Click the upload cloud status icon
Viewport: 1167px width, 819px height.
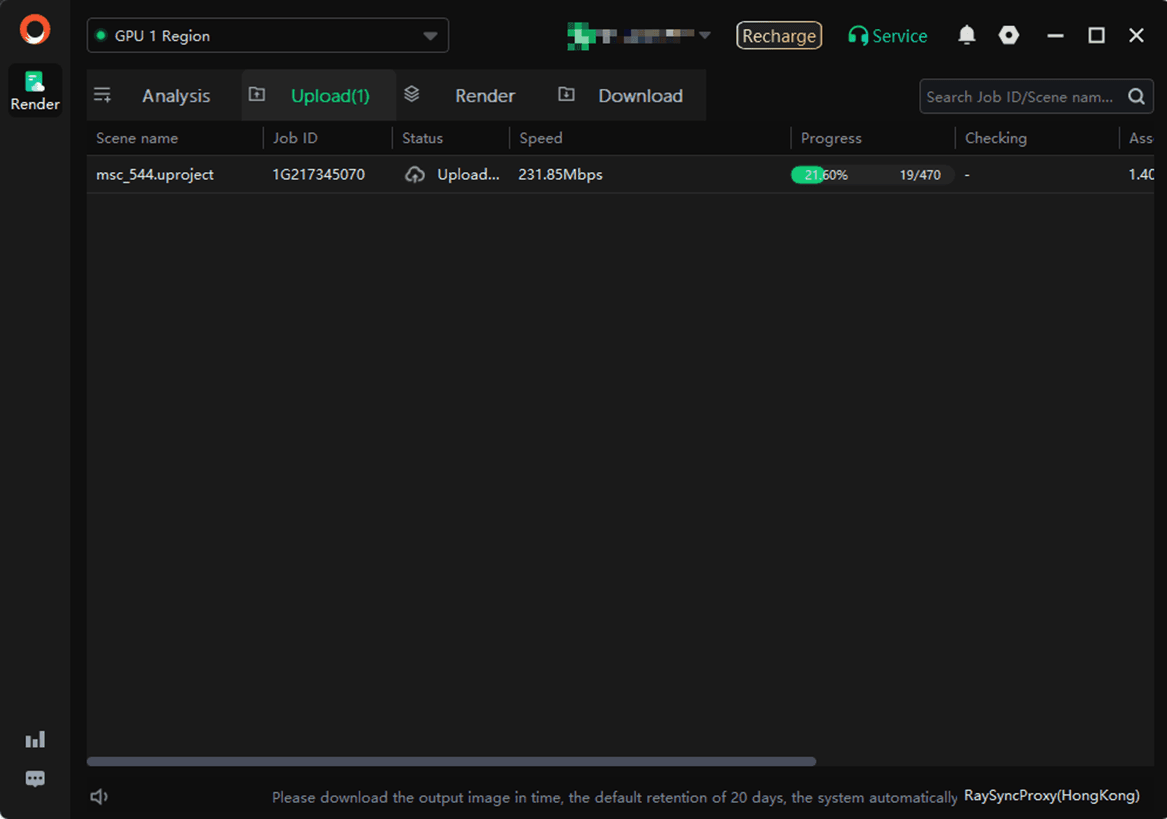tap(415, 175)
